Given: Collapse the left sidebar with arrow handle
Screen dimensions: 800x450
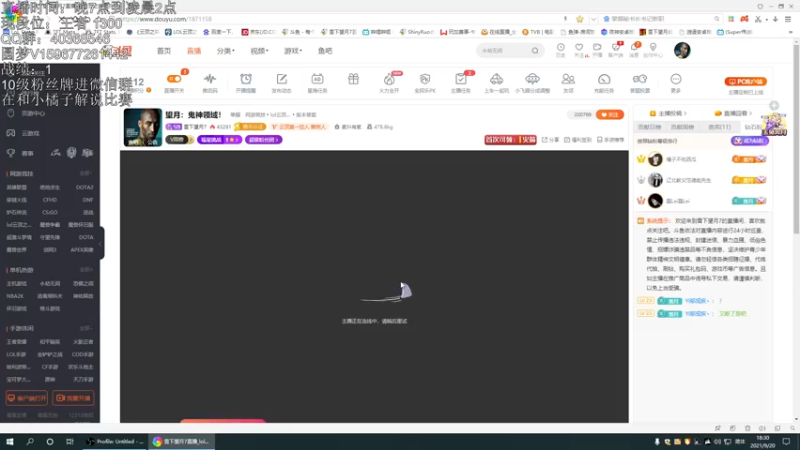Looking at the screenshot, I should 101,243.
